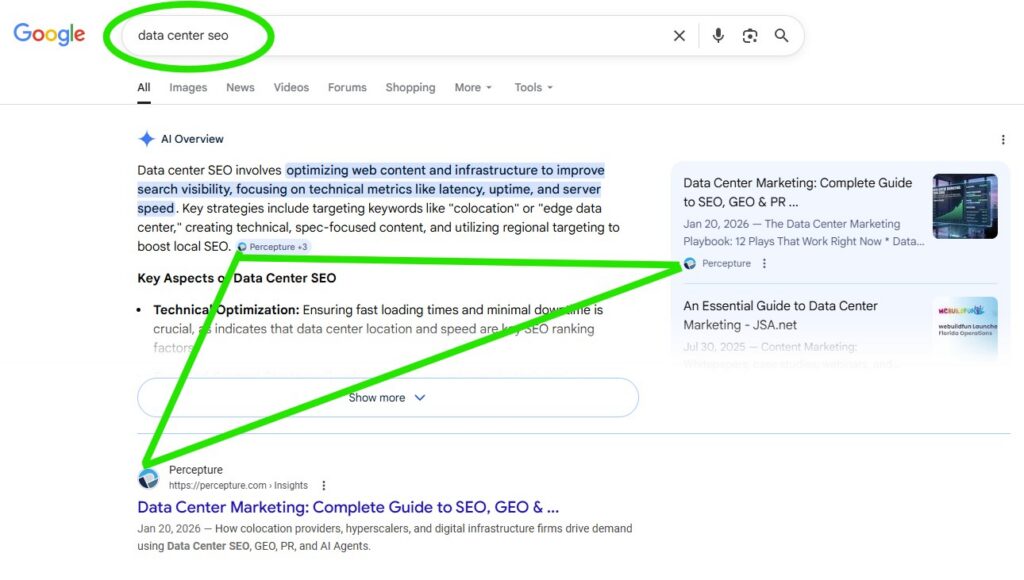Screen dimensions: 1024x580
Task: Switch to the News tab
Action: coord(240,88)
